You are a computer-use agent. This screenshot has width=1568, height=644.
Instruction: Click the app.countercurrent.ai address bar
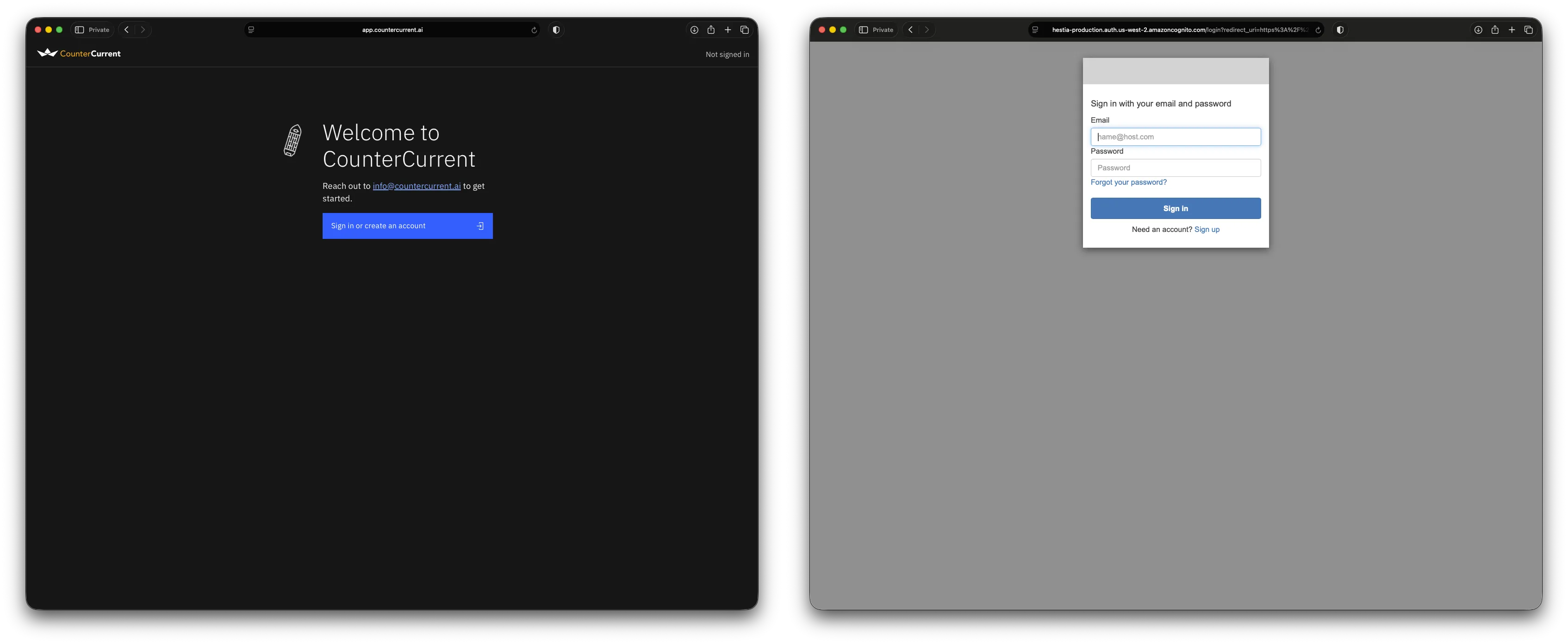coord(392,30)
